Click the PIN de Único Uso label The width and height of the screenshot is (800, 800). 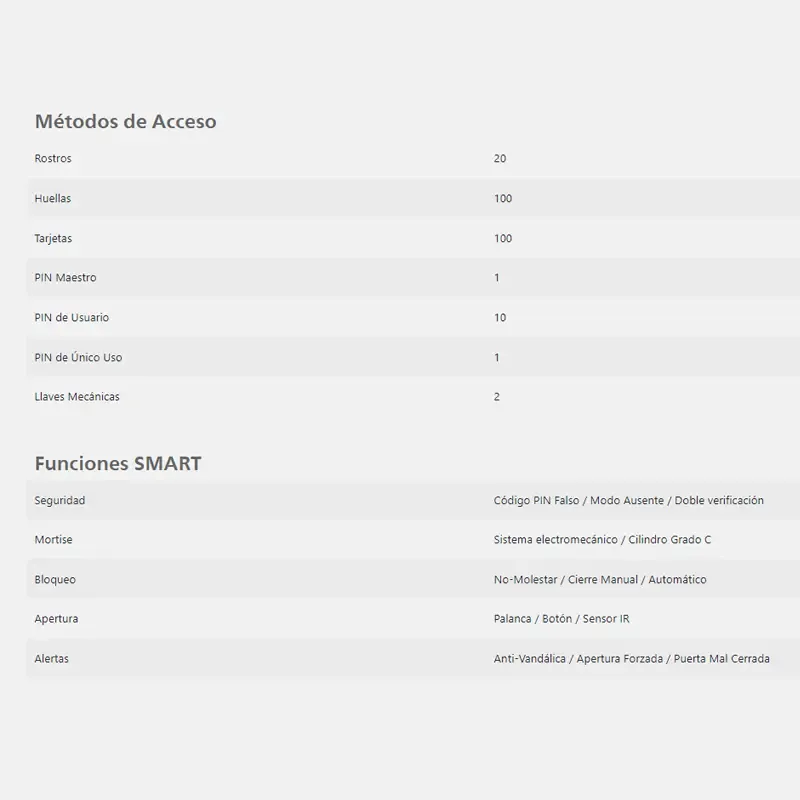(78, 357)
